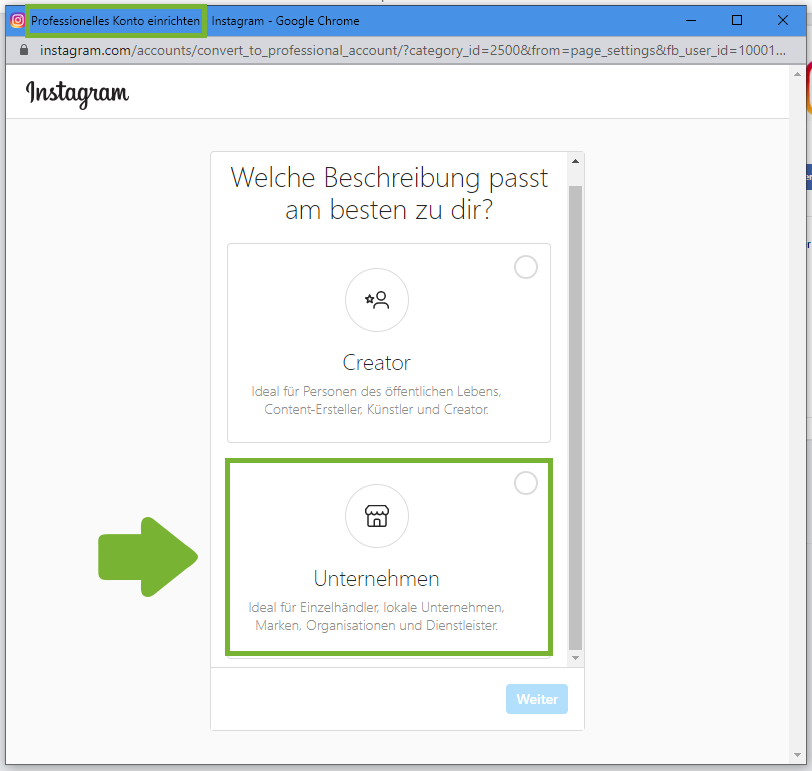The image size is (812, 771).
Task: Click the Unternehmen heading text
Action: [x=376, y=578]
